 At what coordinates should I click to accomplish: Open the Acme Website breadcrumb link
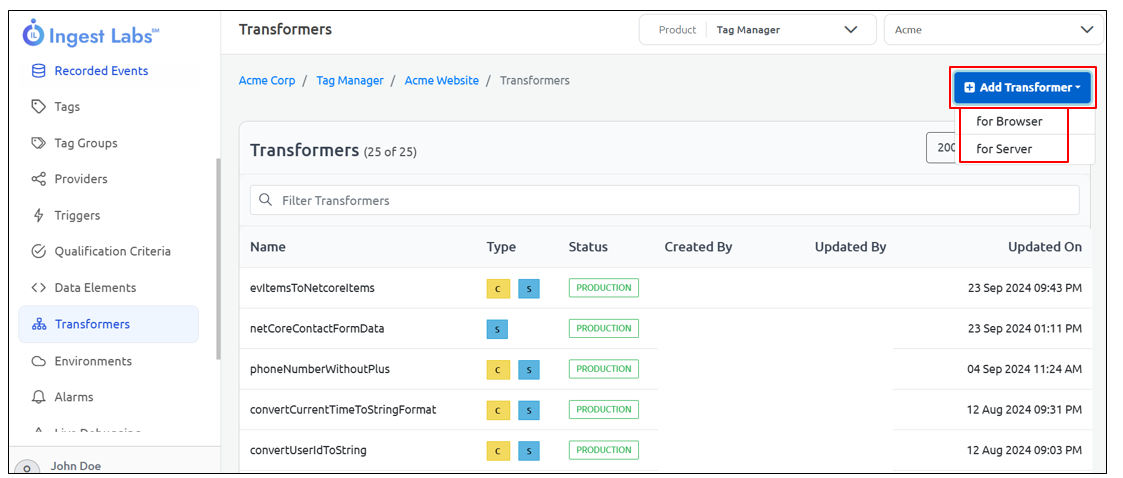(x=441, y=81)
